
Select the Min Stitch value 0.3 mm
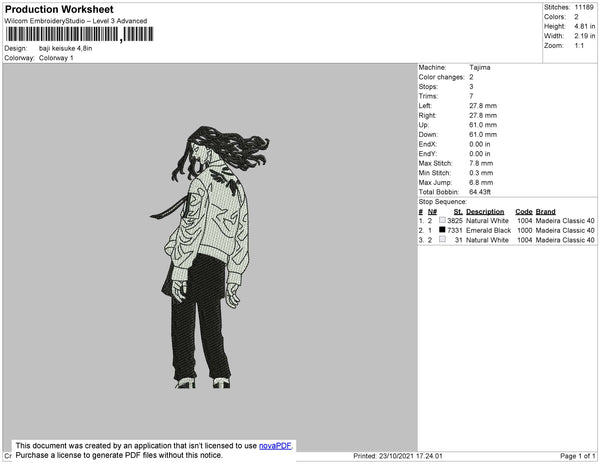click(x=481, y=173)
